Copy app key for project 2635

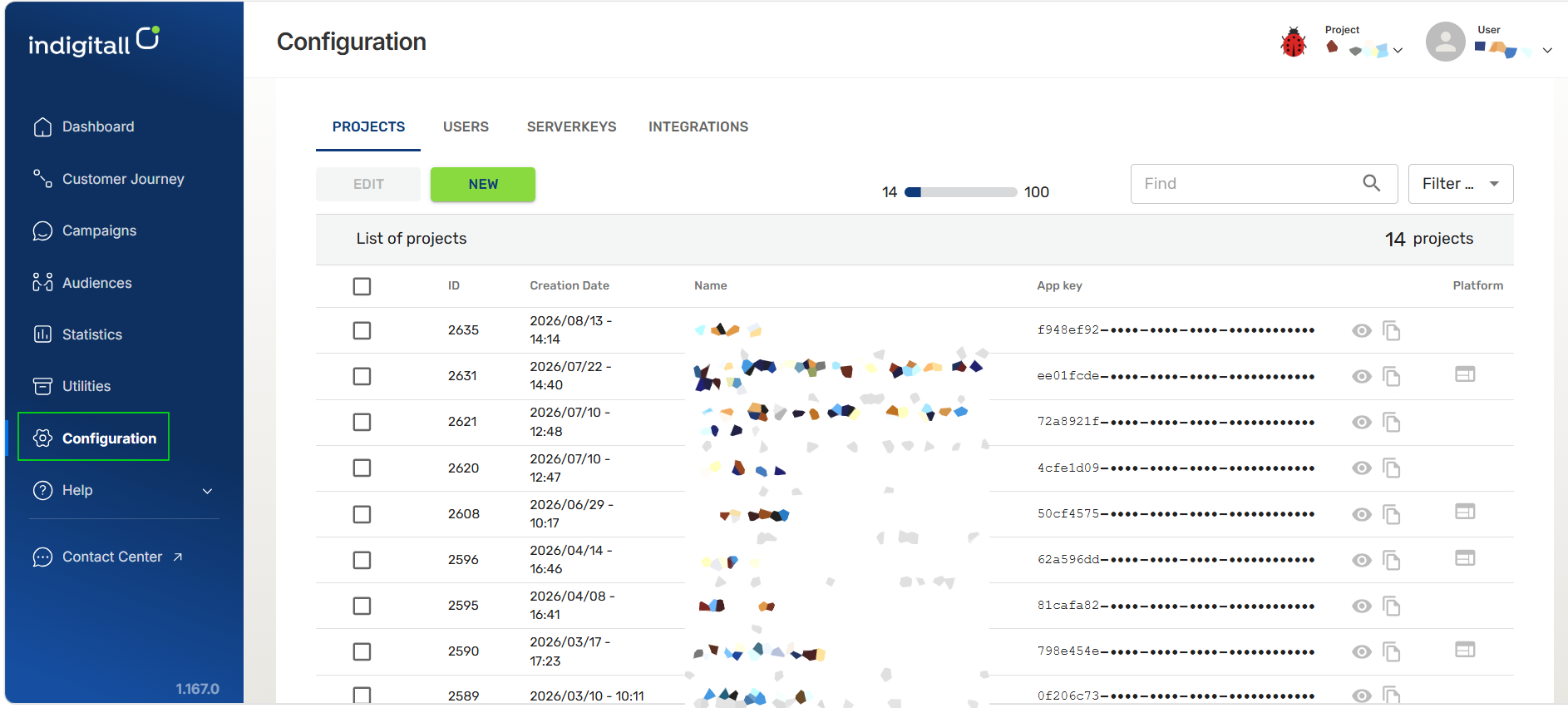click(x=1392, y=330)
